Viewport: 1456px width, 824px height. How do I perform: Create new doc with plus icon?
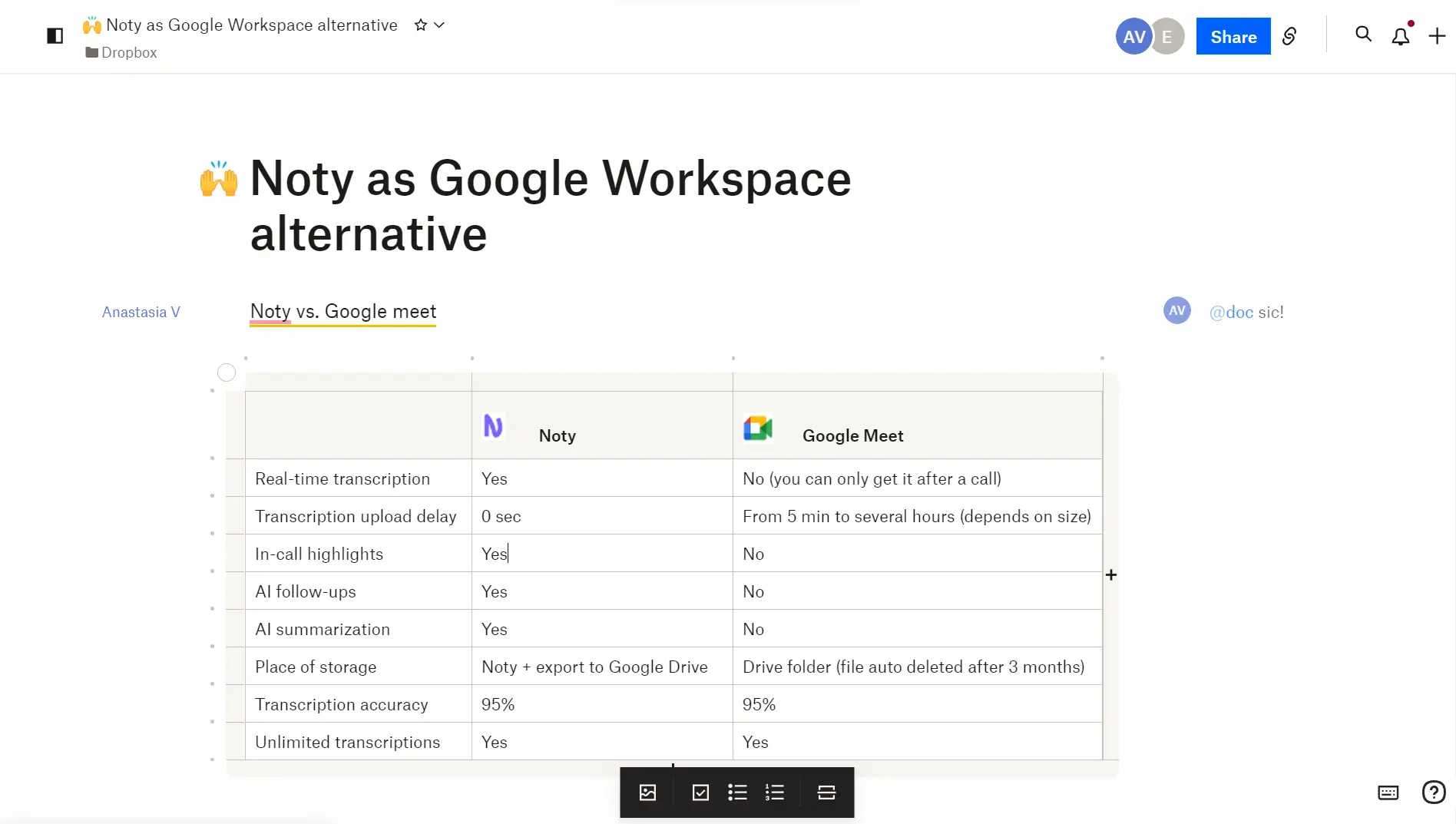1437,36
